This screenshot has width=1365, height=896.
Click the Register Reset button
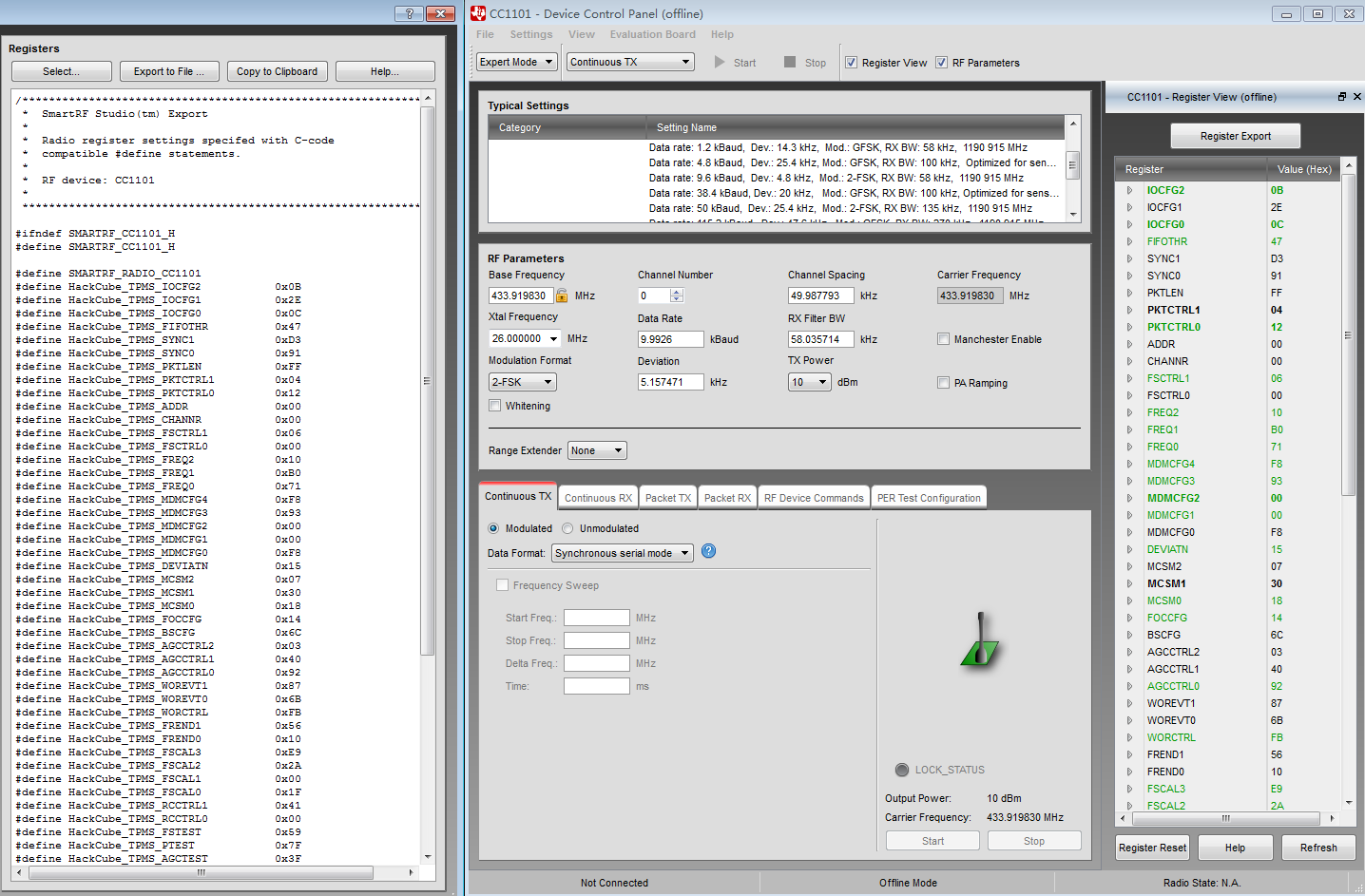pos(1152,848)
